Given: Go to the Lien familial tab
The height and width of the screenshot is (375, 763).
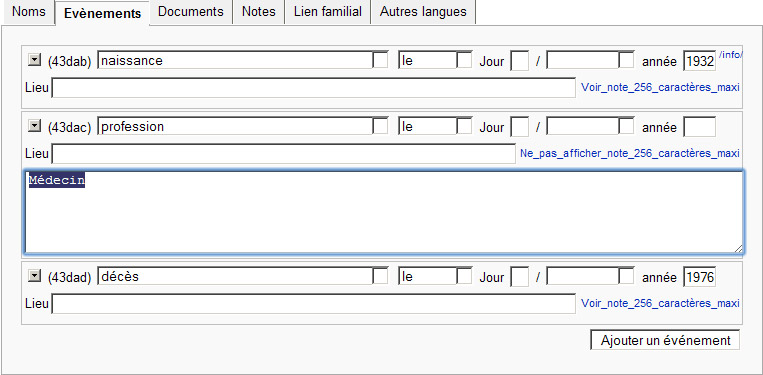Looking at the screenshot, I should click(327, 12).
